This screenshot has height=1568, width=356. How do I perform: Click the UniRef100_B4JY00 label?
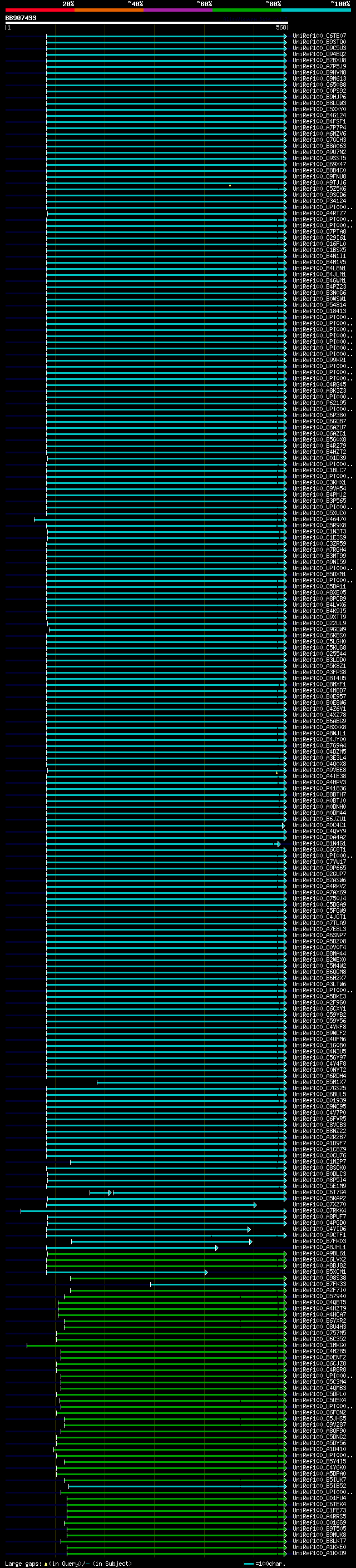319,740
